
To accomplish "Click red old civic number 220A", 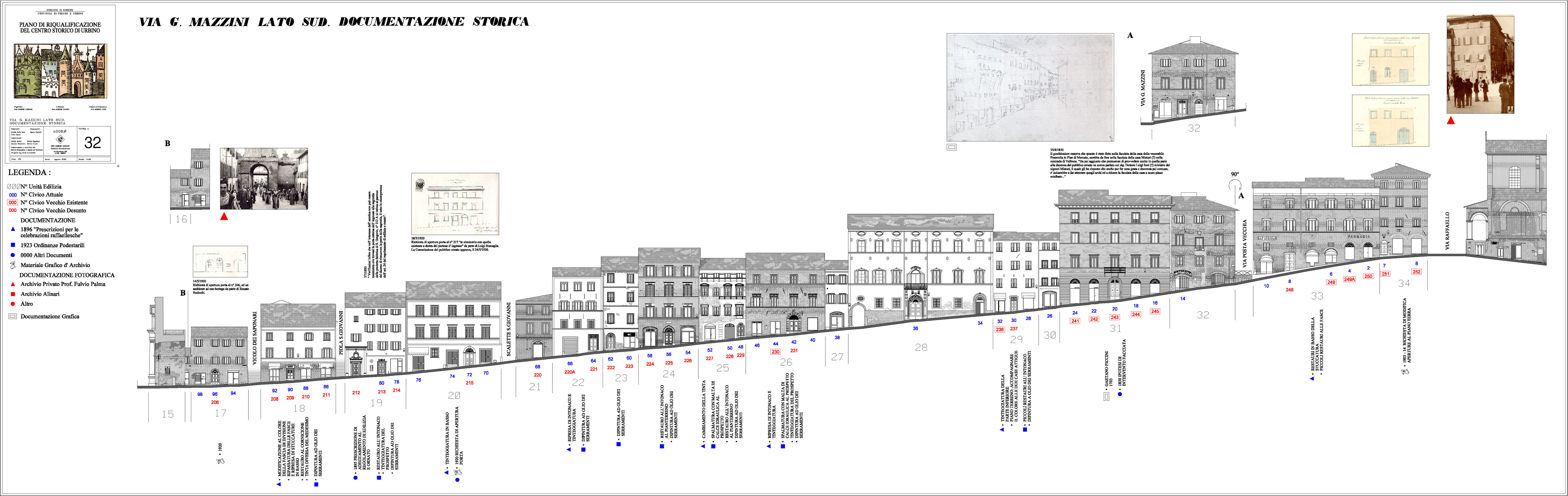I will [x=570, y=372].
